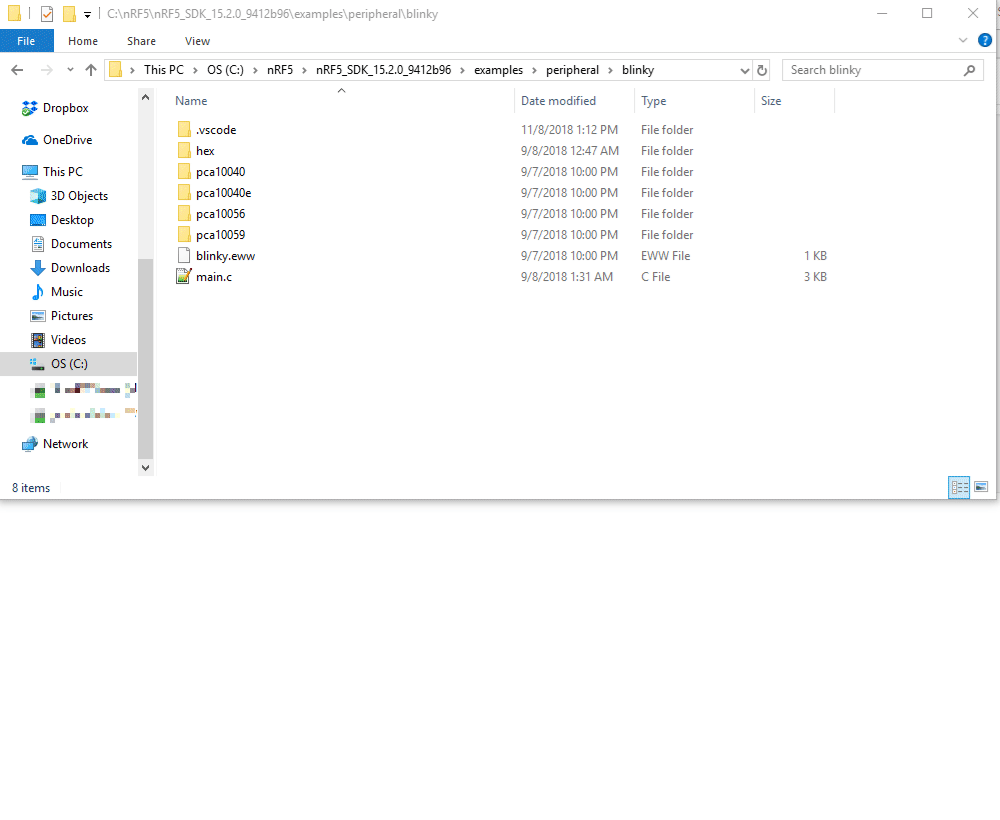Jump to nRF5 in the address bar
Viewport: 1000px width, 820px height.
280,70
